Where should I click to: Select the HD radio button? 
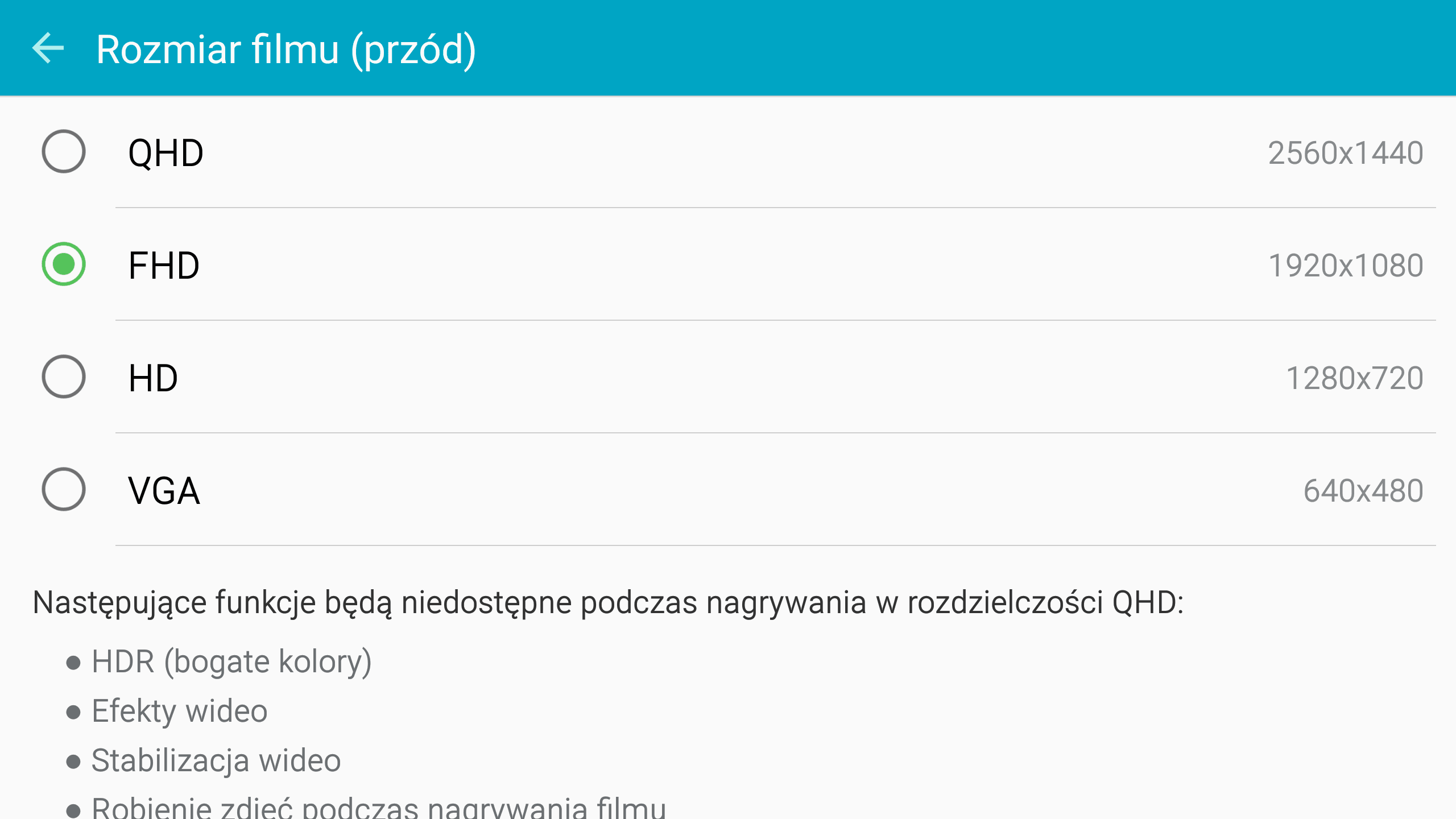(64, 377)
